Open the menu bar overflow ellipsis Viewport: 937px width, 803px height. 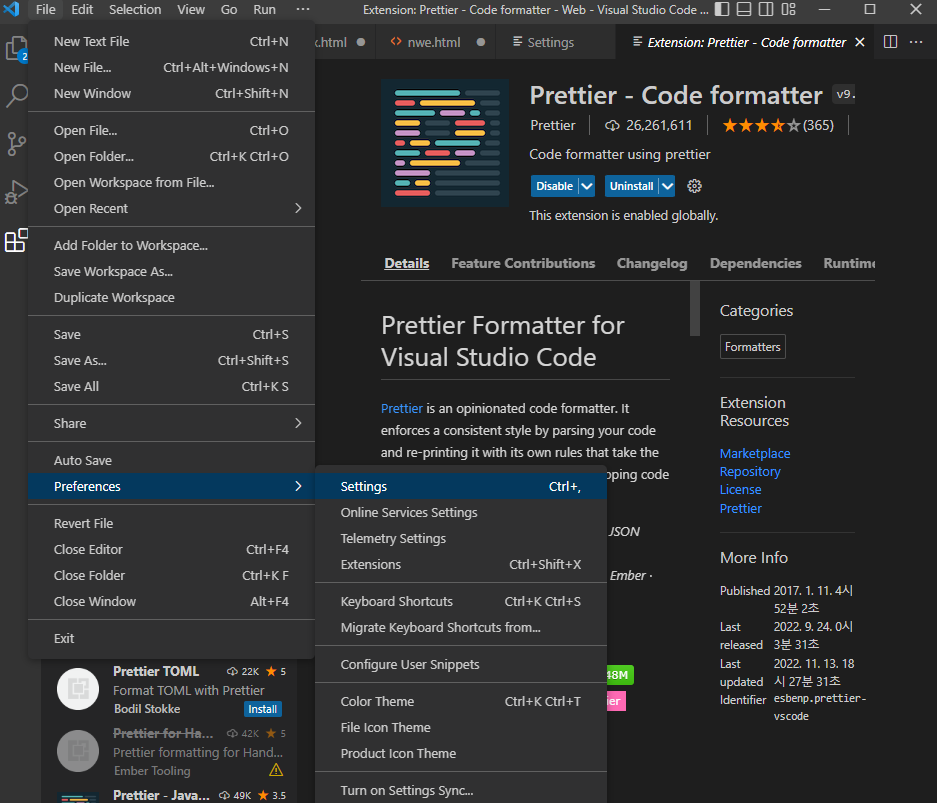tap(303, 10)
